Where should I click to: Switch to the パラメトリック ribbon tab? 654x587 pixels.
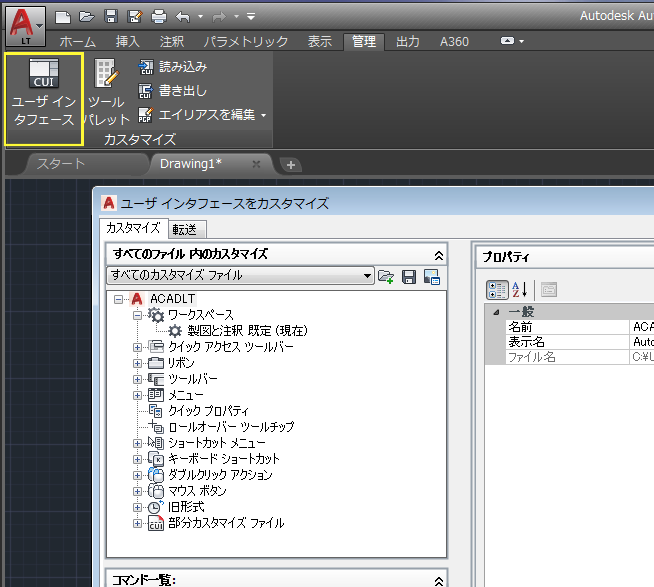tap(246, 41)
